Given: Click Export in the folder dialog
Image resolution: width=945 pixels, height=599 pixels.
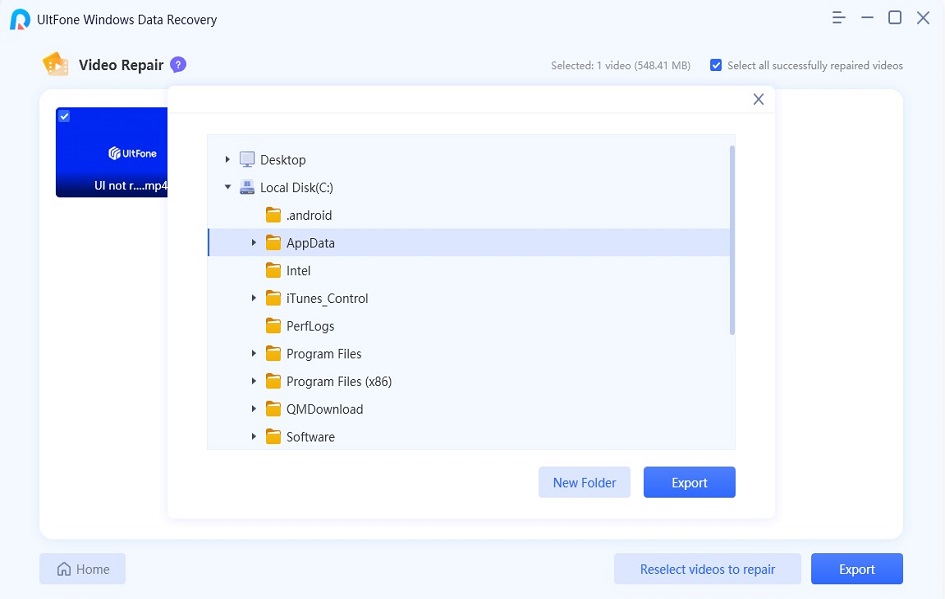Looking at the screenshot, I should point(689,482).
